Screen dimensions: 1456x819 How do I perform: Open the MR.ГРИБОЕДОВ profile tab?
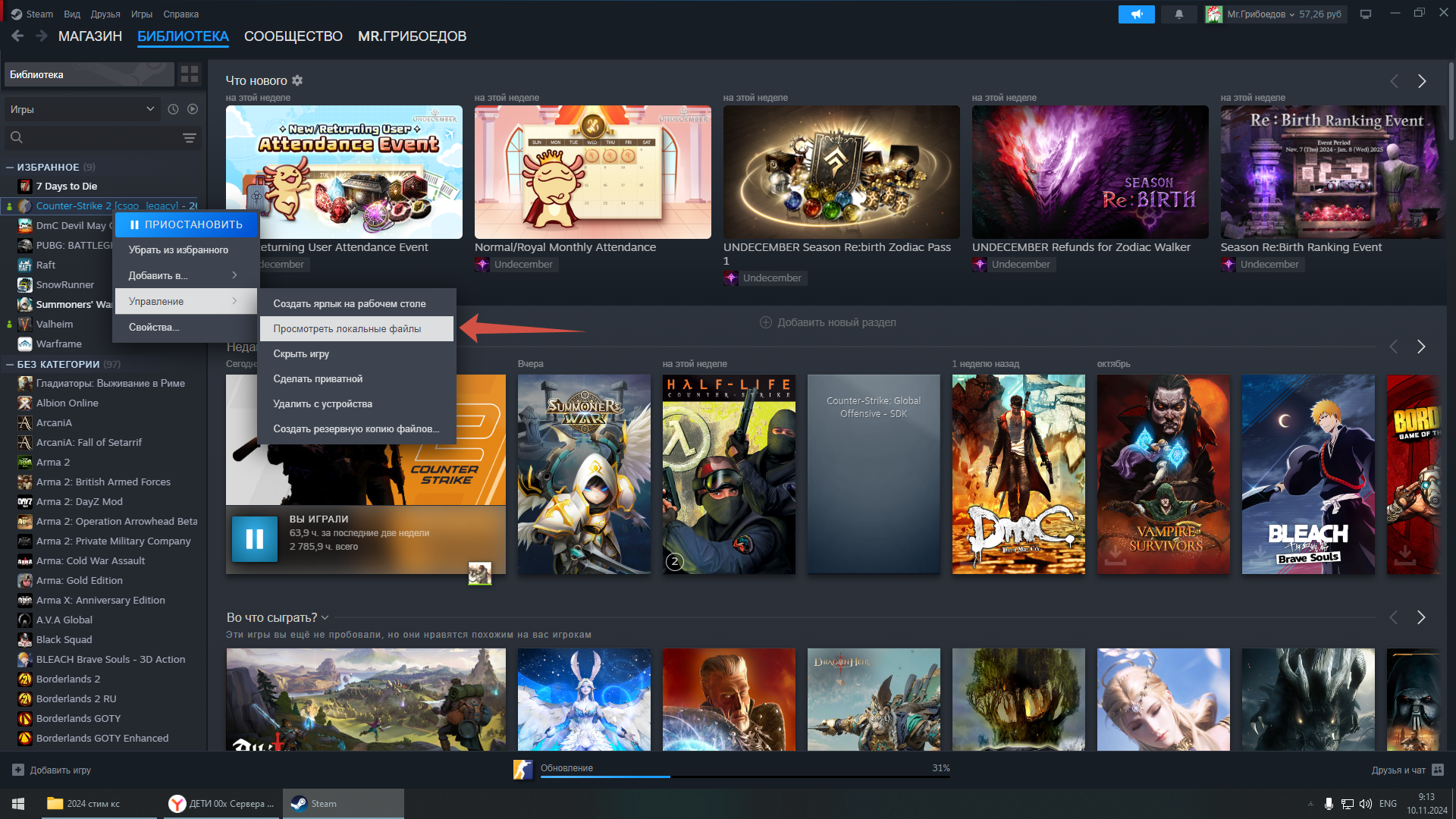412,36
